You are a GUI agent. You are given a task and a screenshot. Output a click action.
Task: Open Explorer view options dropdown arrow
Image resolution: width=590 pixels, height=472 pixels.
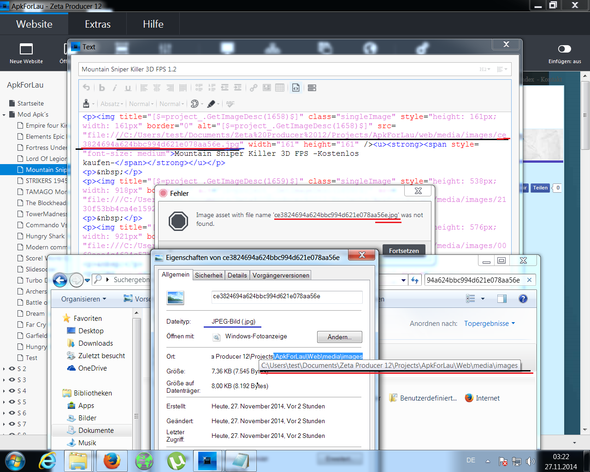483,299
